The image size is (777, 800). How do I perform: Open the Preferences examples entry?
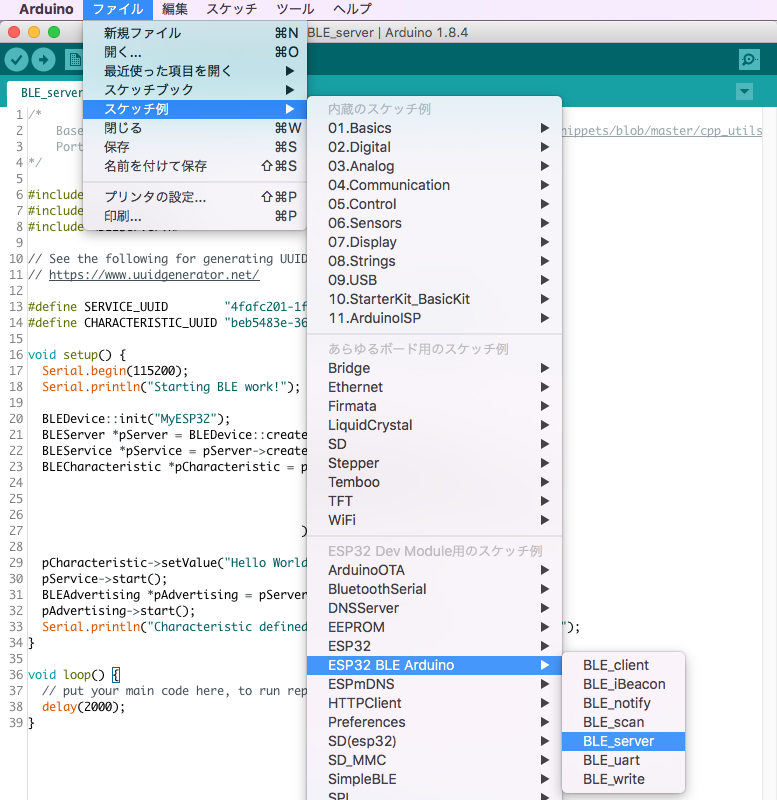click(x=435, y=722)
